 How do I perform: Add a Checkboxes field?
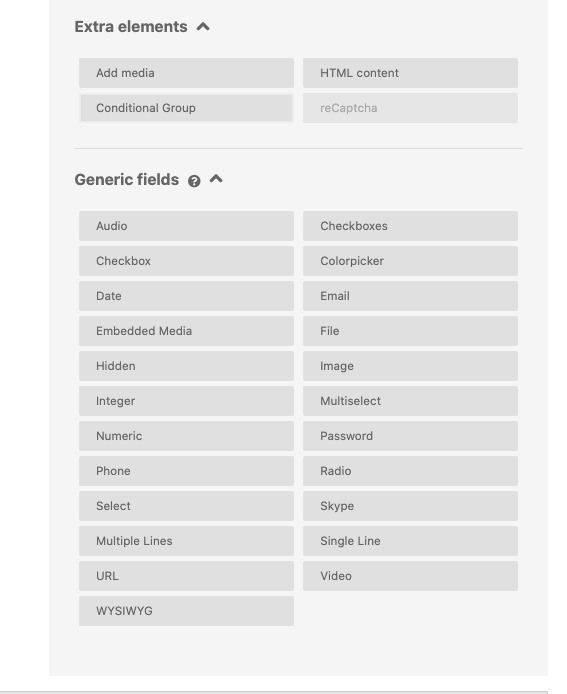[410, 226]
